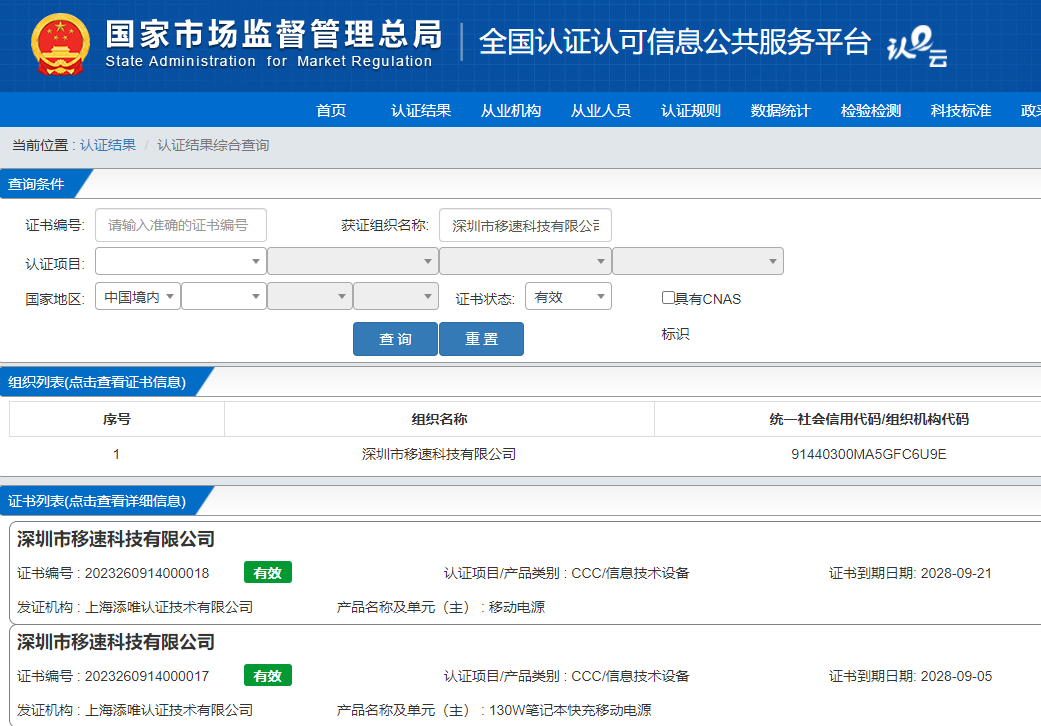Click 国家市场监督管理总局 header title
This screenshot has width=1041, height=726.
273,35
